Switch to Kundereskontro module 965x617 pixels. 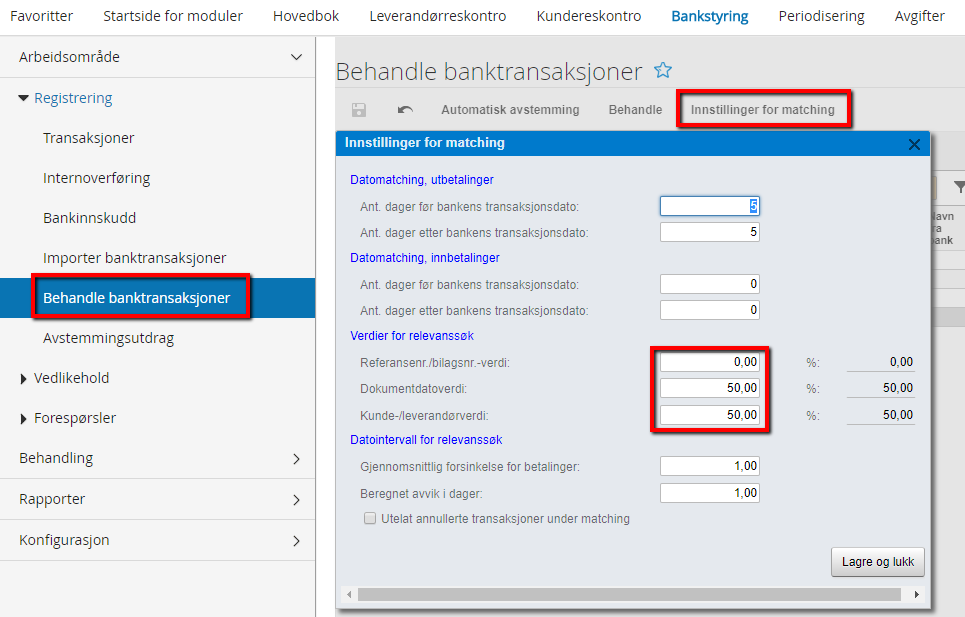coord(589,16)
